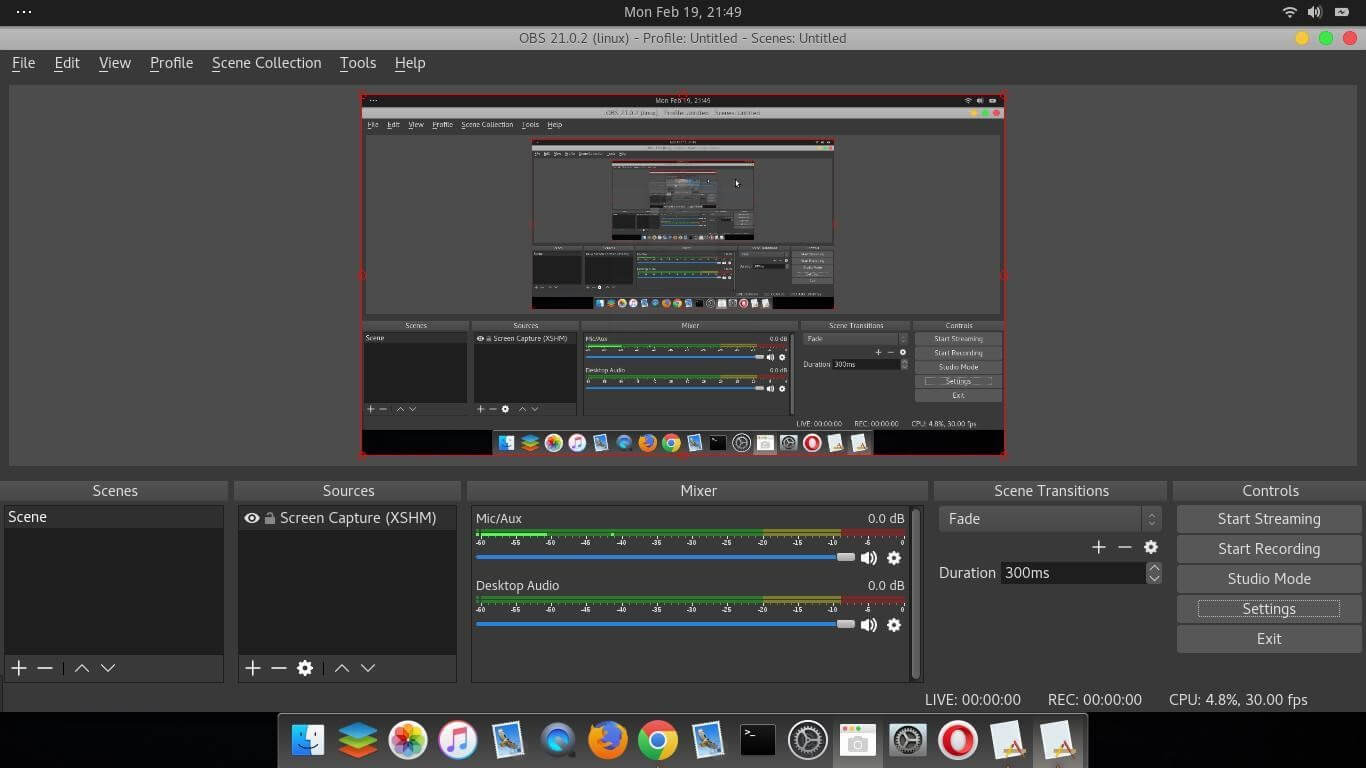Increase Duration using the up stepper

tap(1154, 567)
